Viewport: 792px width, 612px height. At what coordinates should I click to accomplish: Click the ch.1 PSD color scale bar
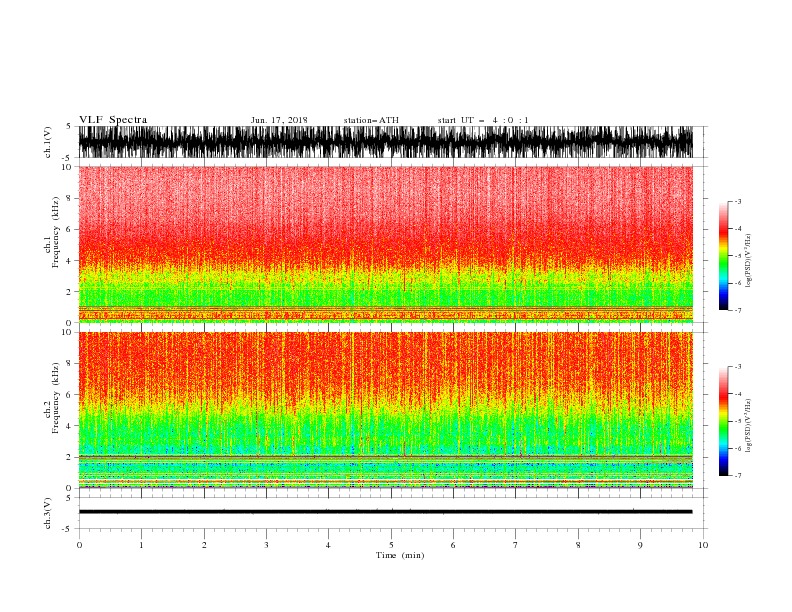723,256
